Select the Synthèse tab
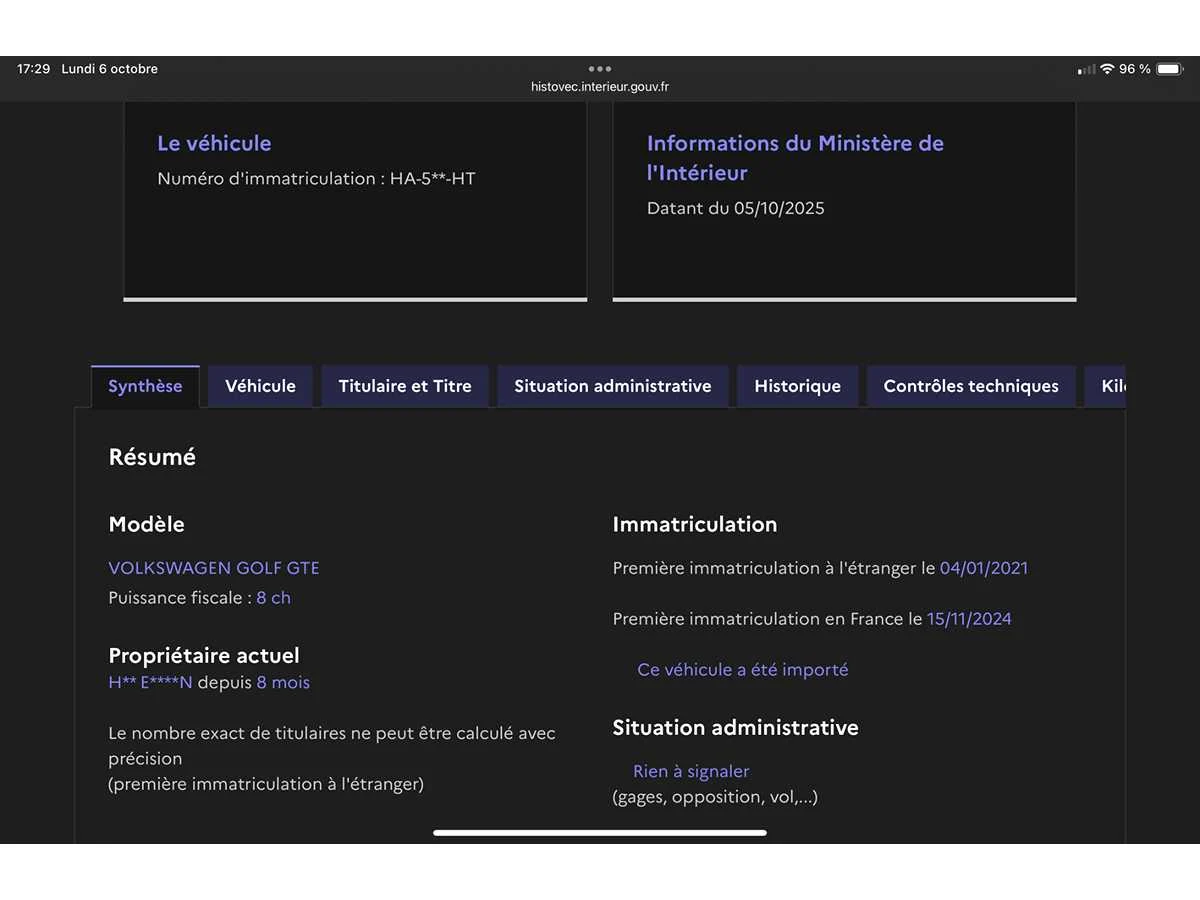 145,386
